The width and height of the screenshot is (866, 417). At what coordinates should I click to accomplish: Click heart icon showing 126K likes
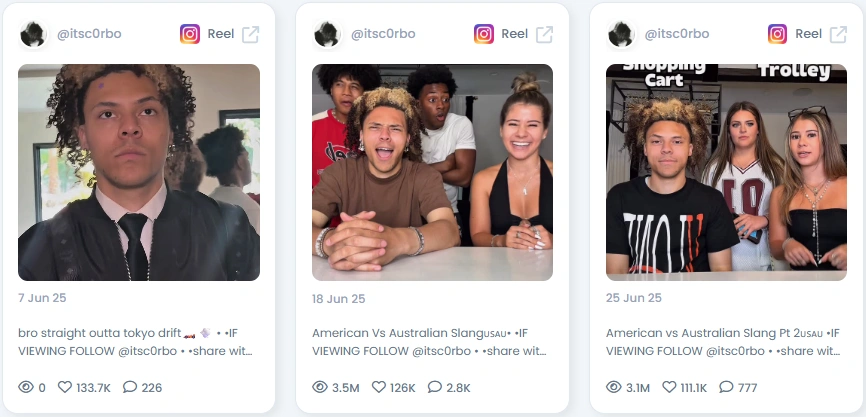(x=378, y=387)
